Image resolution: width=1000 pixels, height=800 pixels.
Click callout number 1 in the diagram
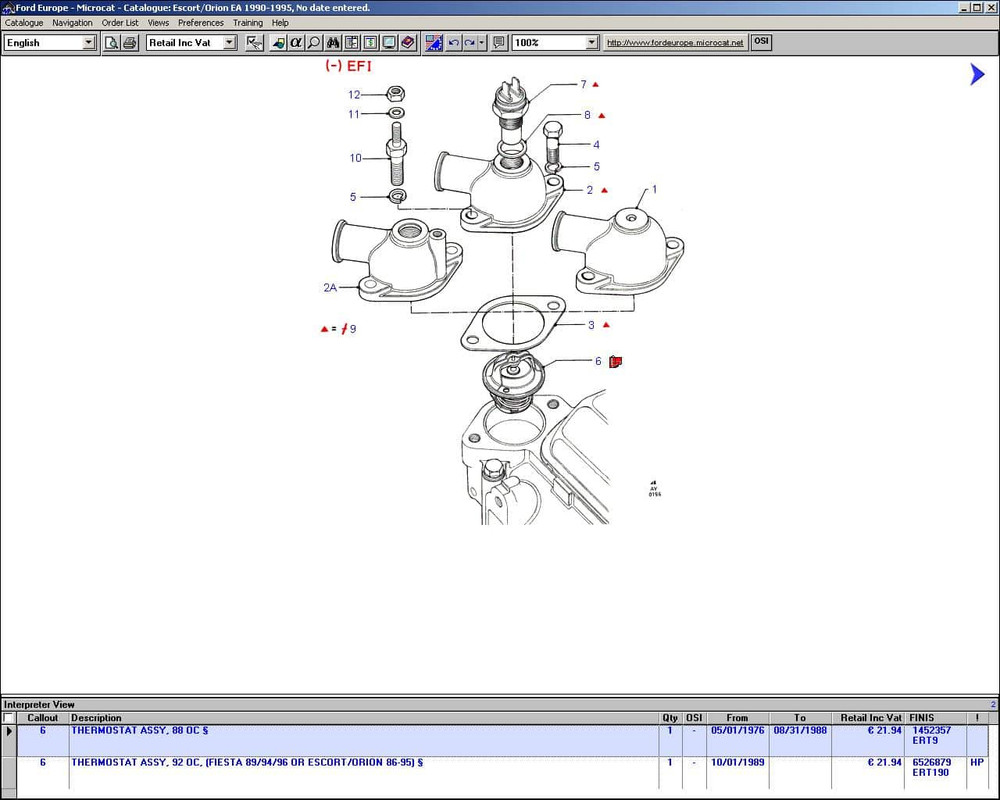click(x=654, y=189)
